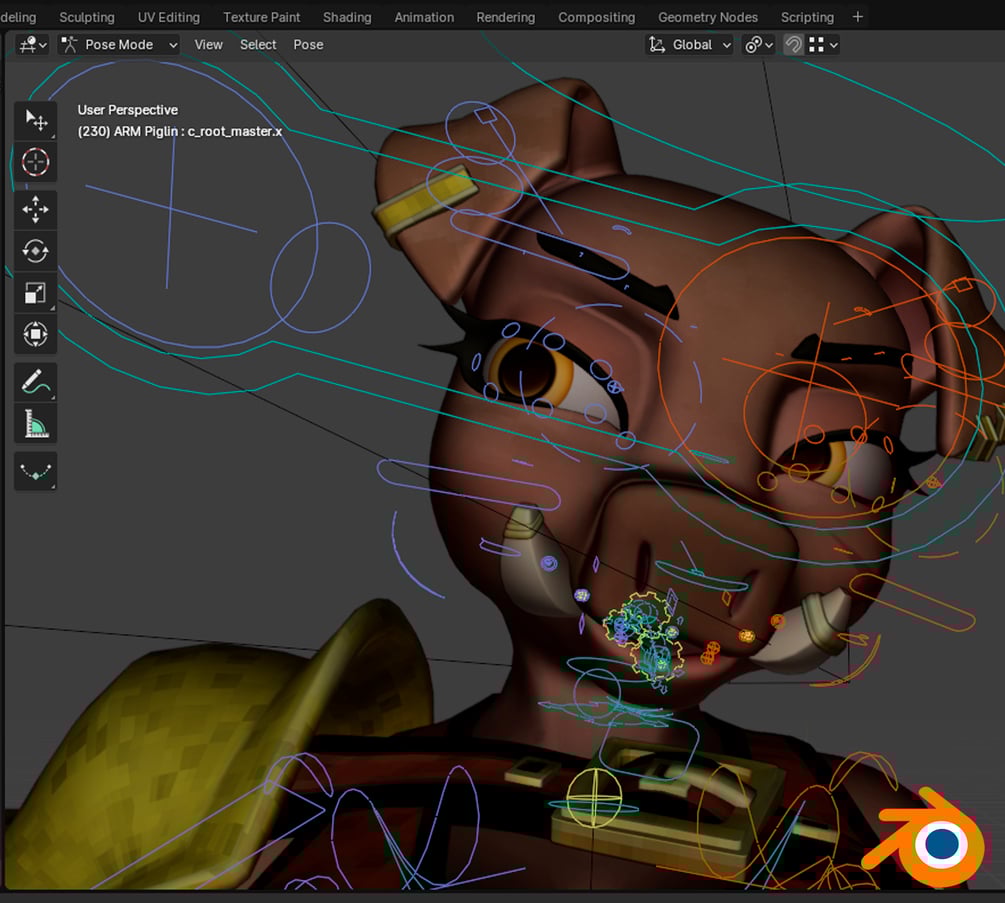Screen dimensions: 1005x903
Task: Switch to the Animation workspace tab
Action: (424, 17)
